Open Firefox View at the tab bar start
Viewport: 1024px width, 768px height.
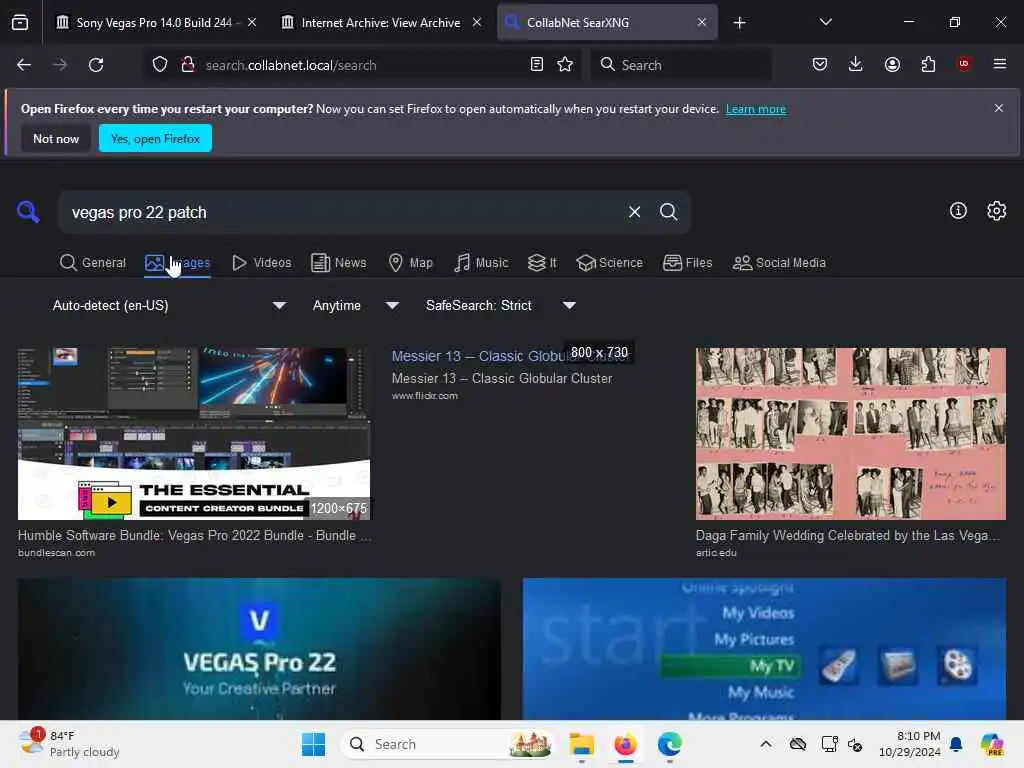(x=20, y=23)
